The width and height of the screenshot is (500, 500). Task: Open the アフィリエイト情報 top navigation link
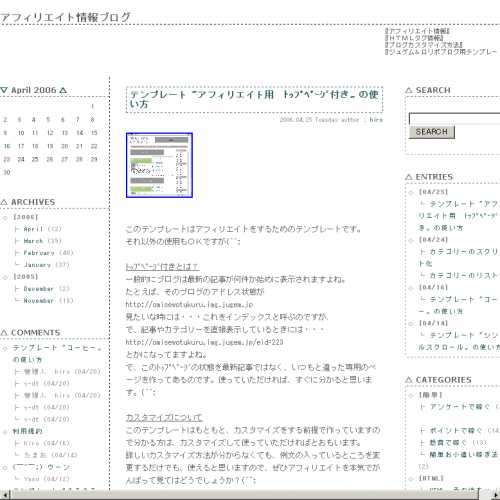pos(417,31)
